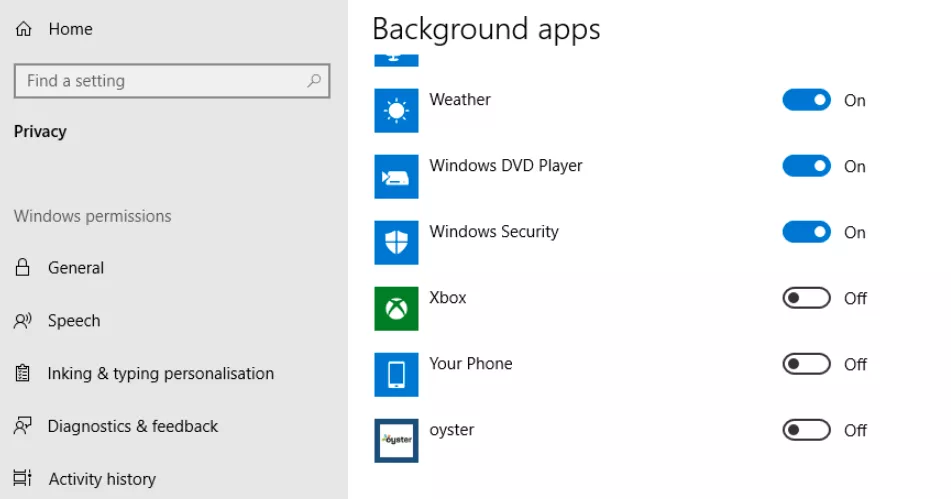Click the Activity history icon
Image resolution: width=951 pixels, height=499 pixels.
click(x=22, y=478)
